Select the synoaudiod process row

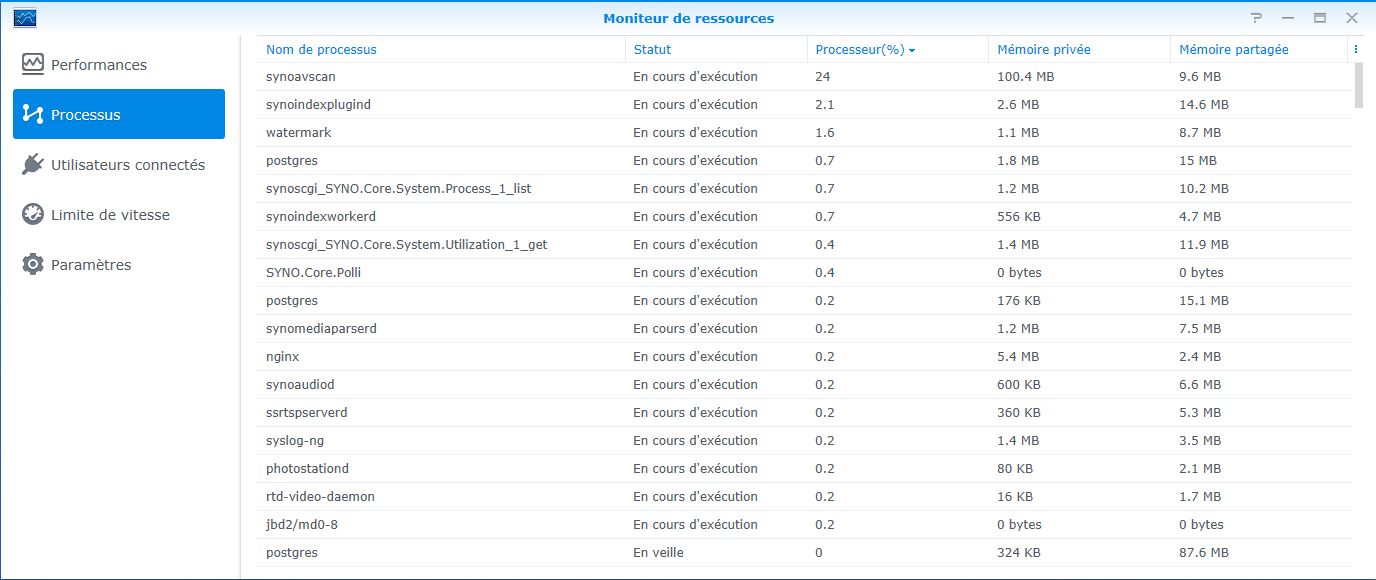coord(805,384)
